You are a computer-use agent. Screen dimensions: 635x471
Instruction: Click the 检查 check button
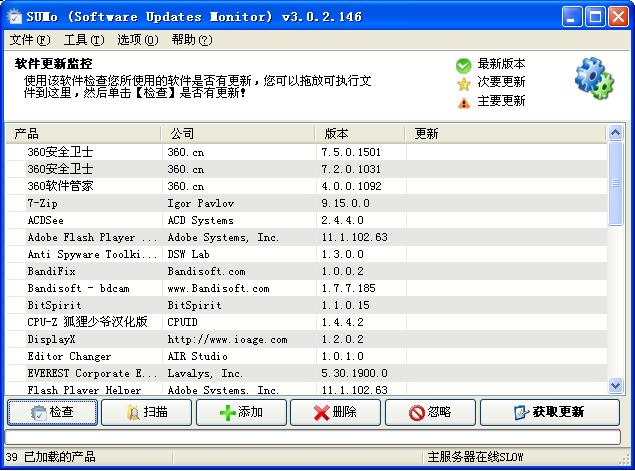52,412
